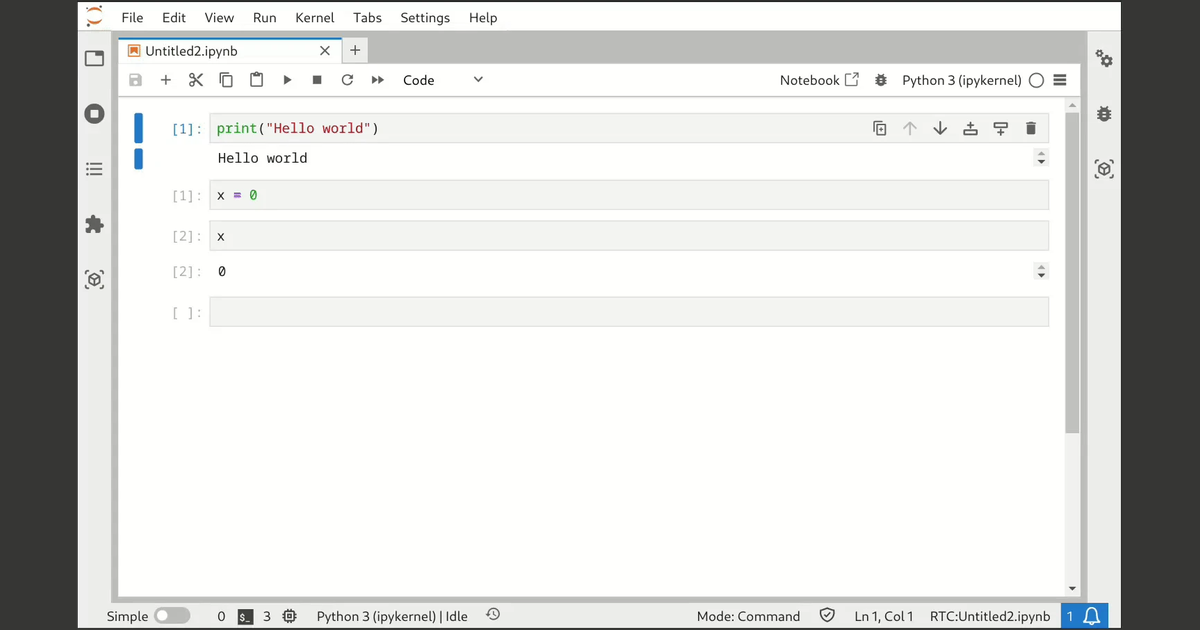Open the Code cell type dropdown

pos(443,80)
